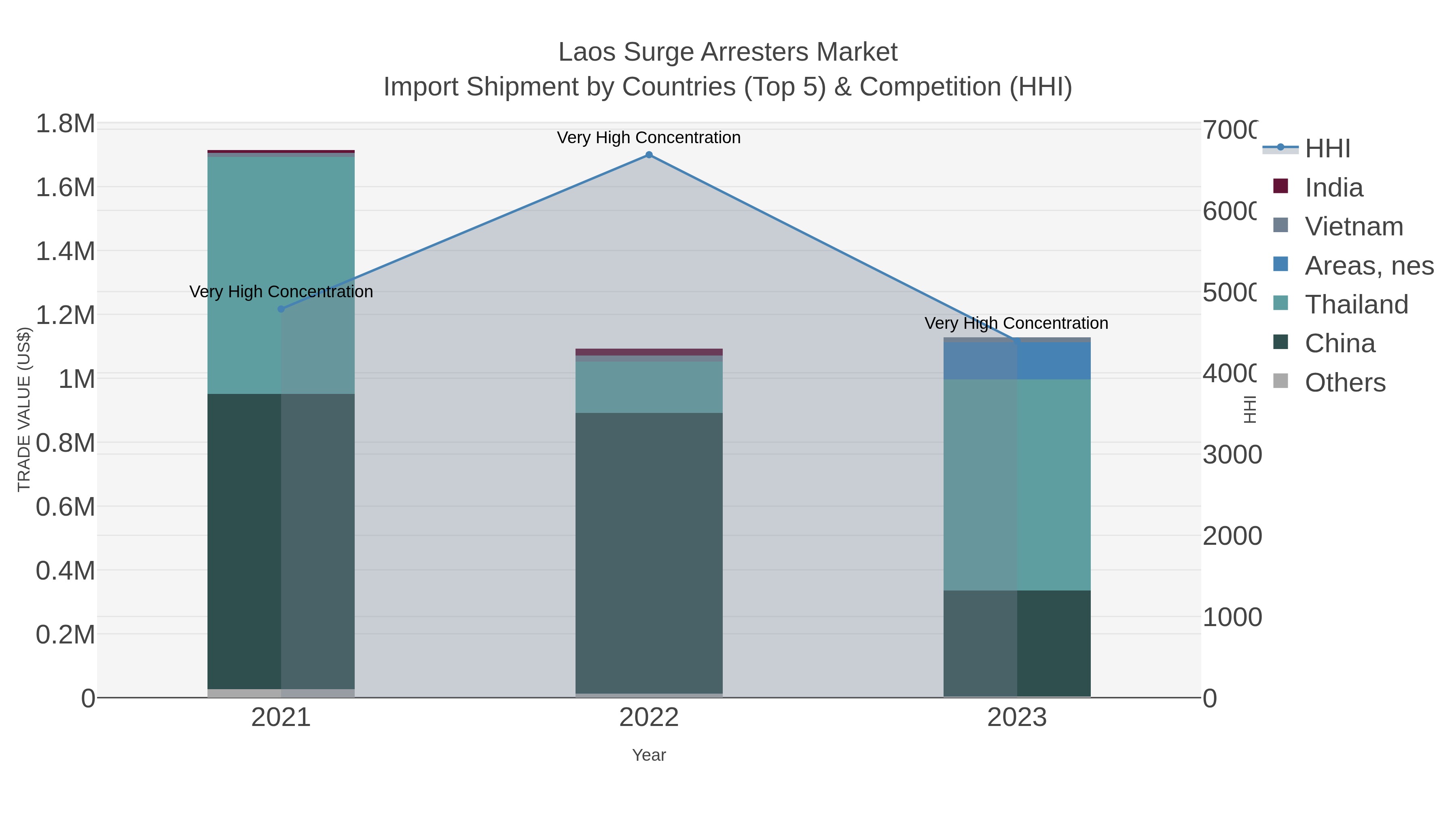This screenshot has height=819, width=1456.
Task: Click the chart title 'Laos Surge Arresters Market'
Action: click(728, 52)
